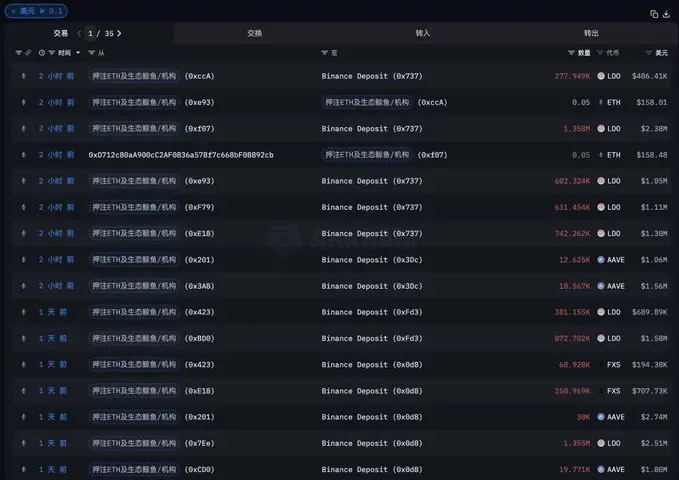Go to next page of transactions
The height and width of the screenshot is (480, 679).
(120, 33)
